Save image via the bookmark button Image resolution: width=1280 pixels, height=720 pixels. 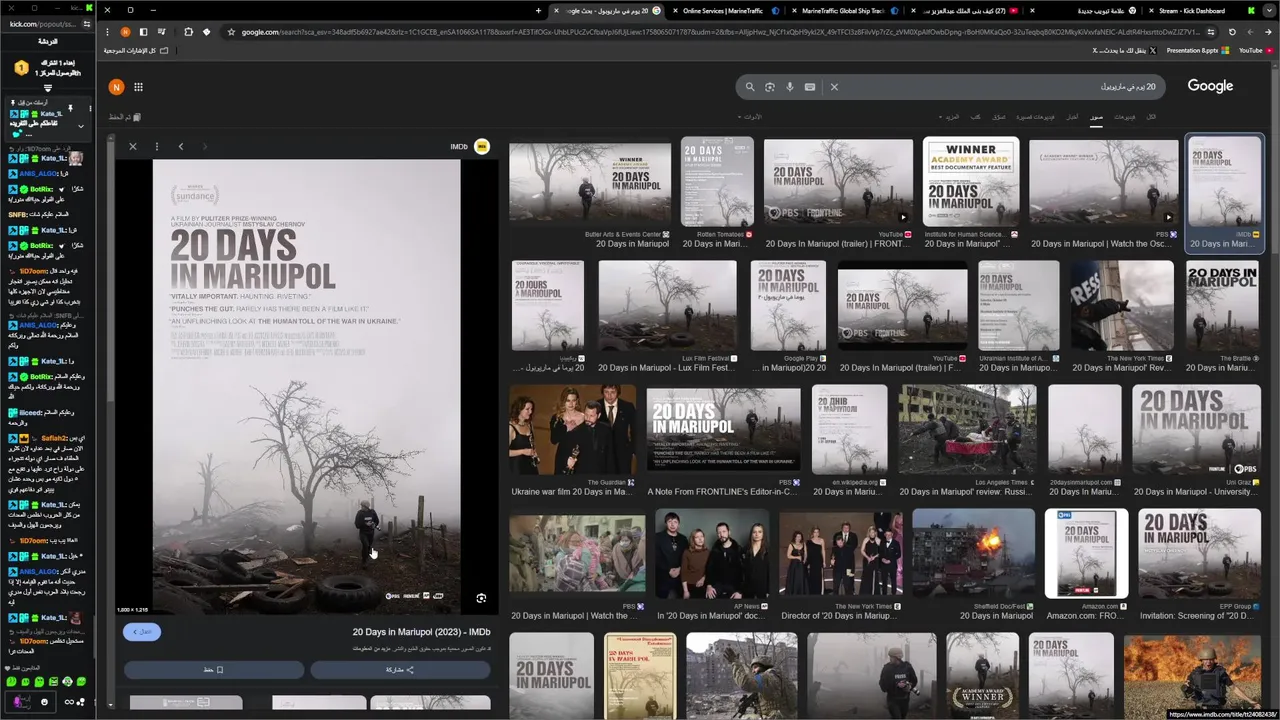(x=214, y=670)
